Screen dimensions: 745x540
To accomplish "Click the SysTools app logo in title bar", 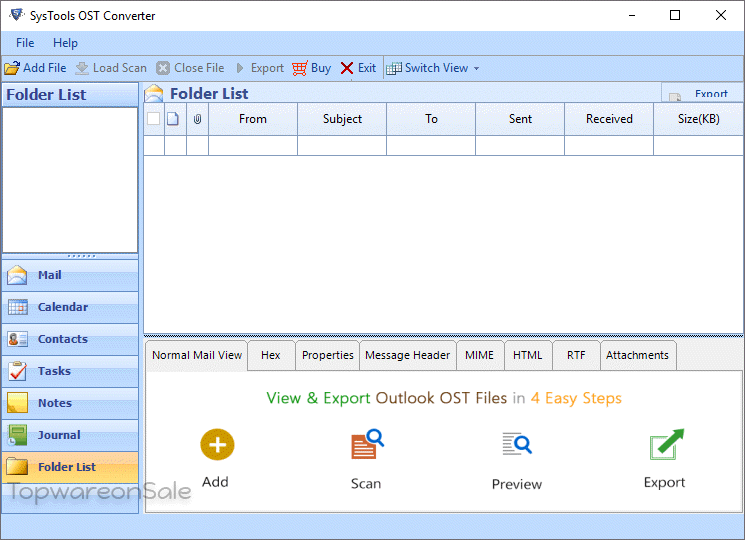I will click(x=17, y=15).
